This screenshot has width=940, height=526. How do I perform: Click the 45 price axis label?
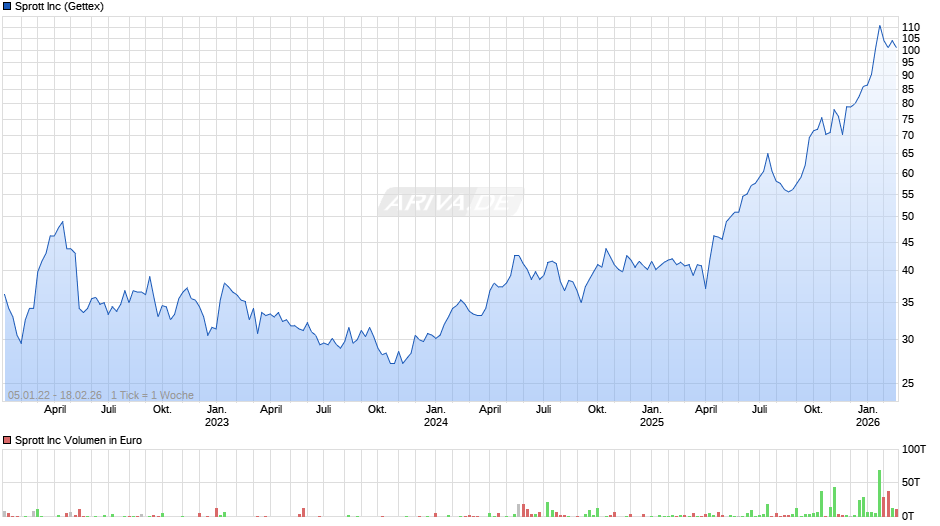coord(908,242)
